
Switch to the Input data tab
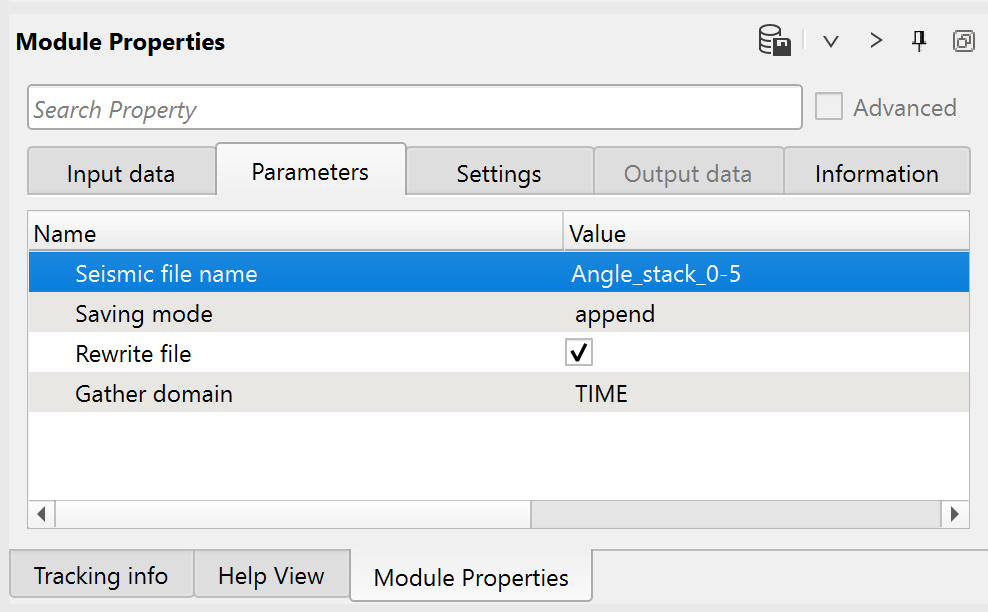pos(121,173)
